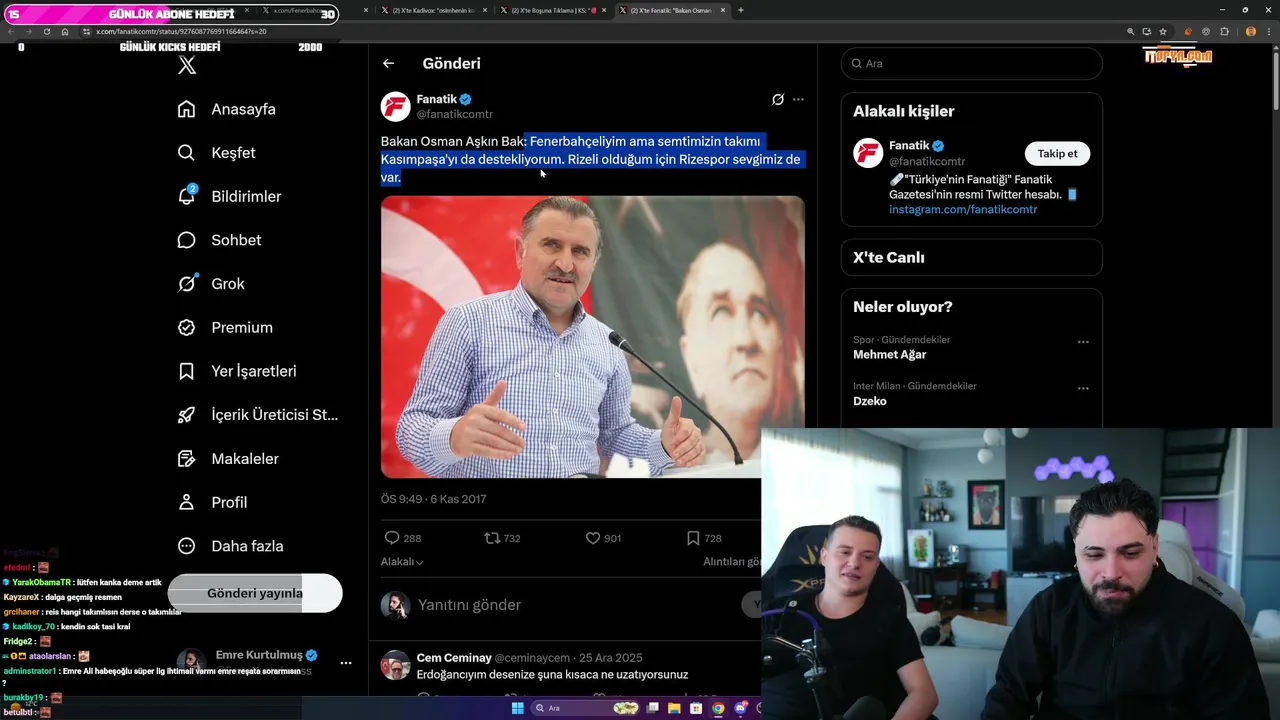Image resolution: width=1280 pixels, height=720 pixels.
Task: Click the reply icon showing 288
Action: point(392,538)
